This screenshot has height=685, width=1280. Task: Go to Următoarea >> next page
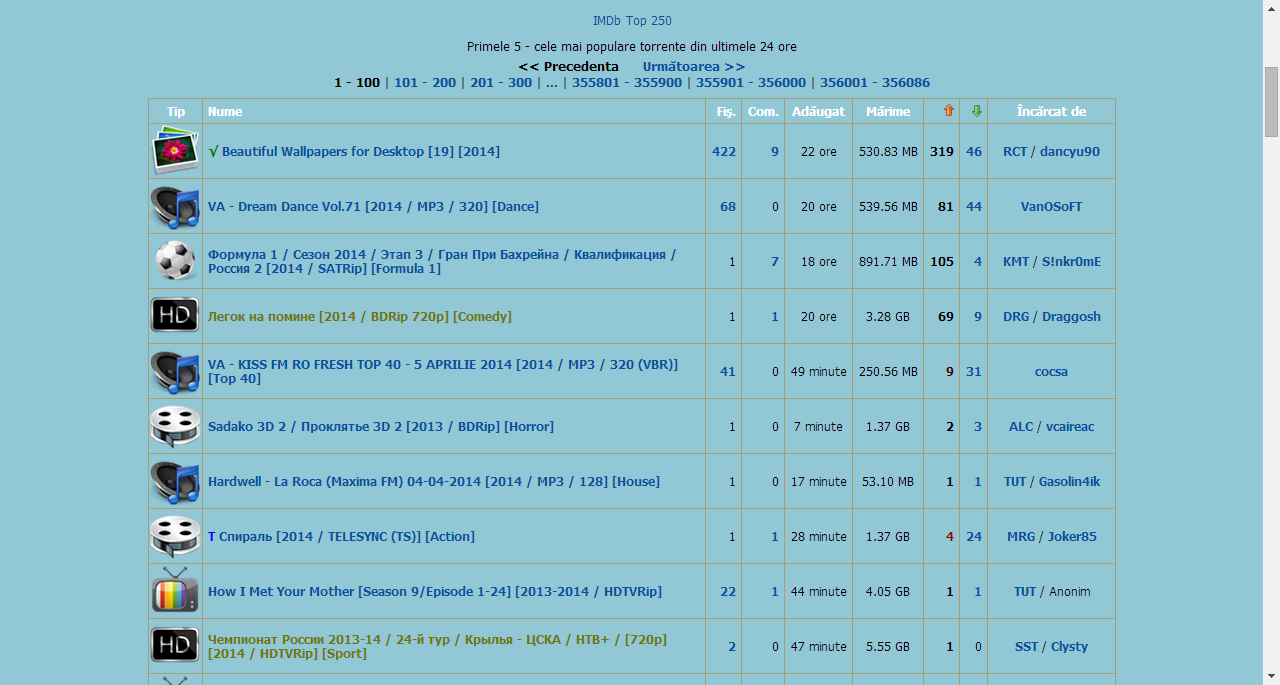coord(693,66)
